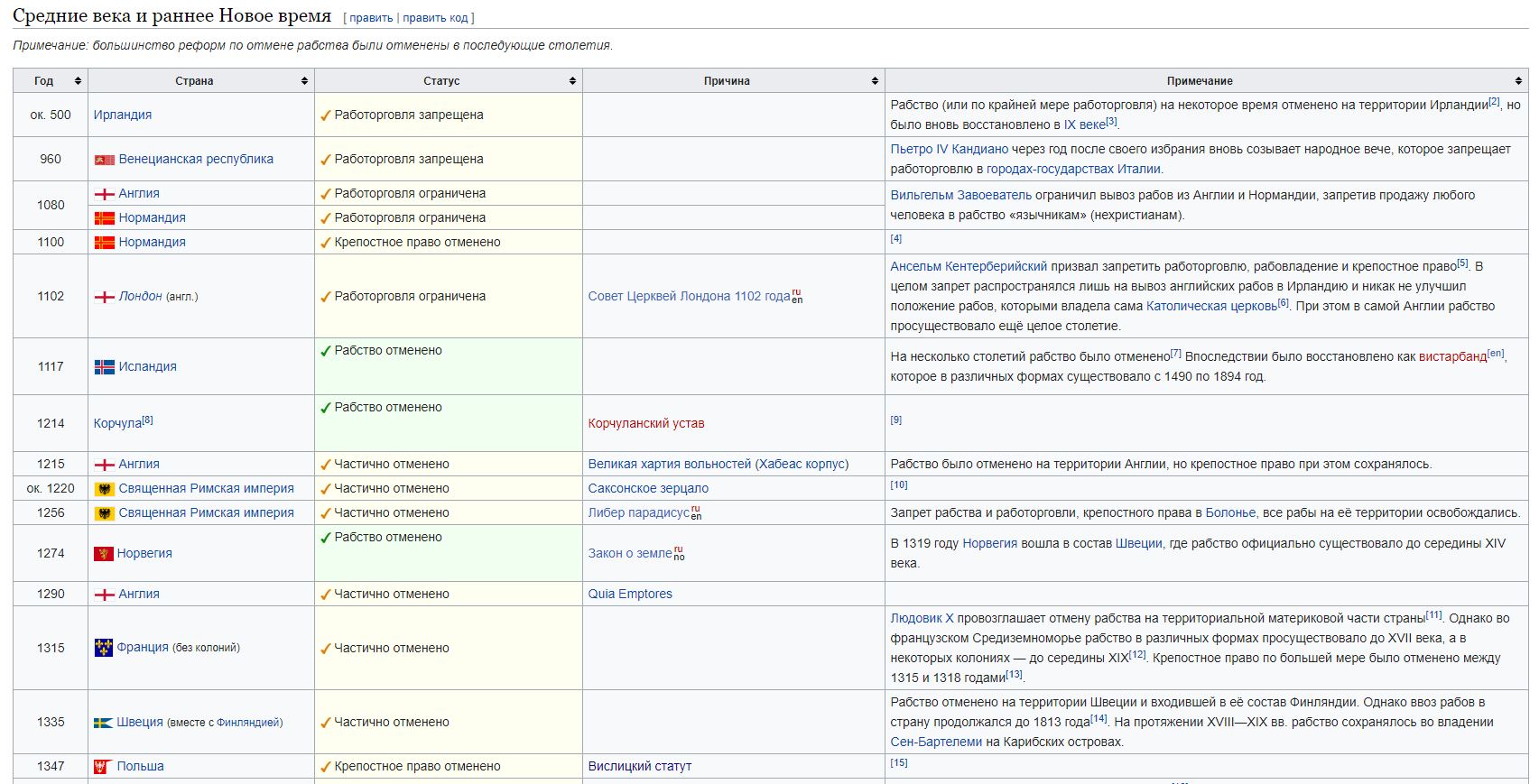The width and height of the screenshot is (1539, 784).
Task: Open the Саксонское зерцало link
Action: click(x=648, y=489)
